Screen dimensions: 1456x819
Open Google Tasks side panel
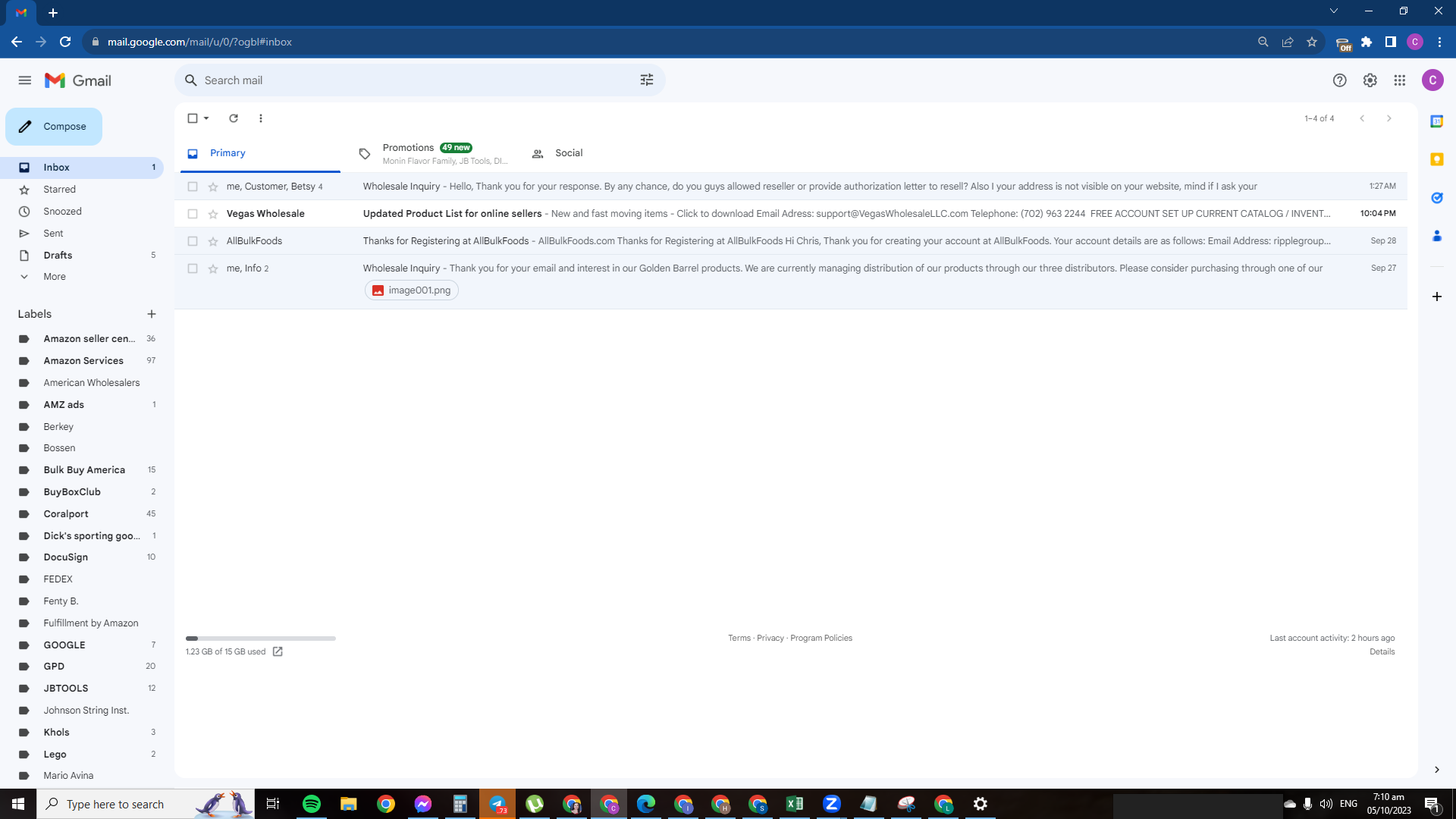coord(1436,198)
